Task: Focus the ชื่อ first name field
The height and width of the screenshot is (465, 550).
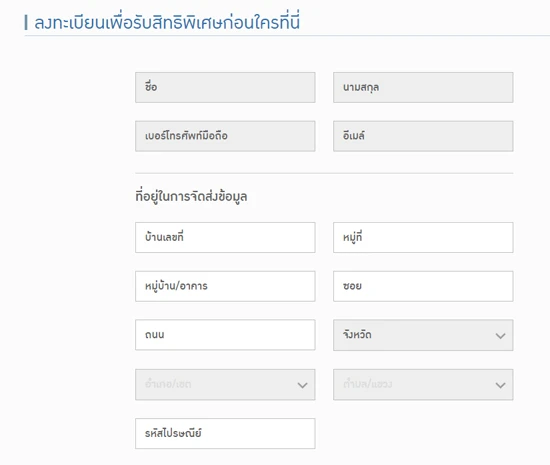Action: tap(225, 87)
